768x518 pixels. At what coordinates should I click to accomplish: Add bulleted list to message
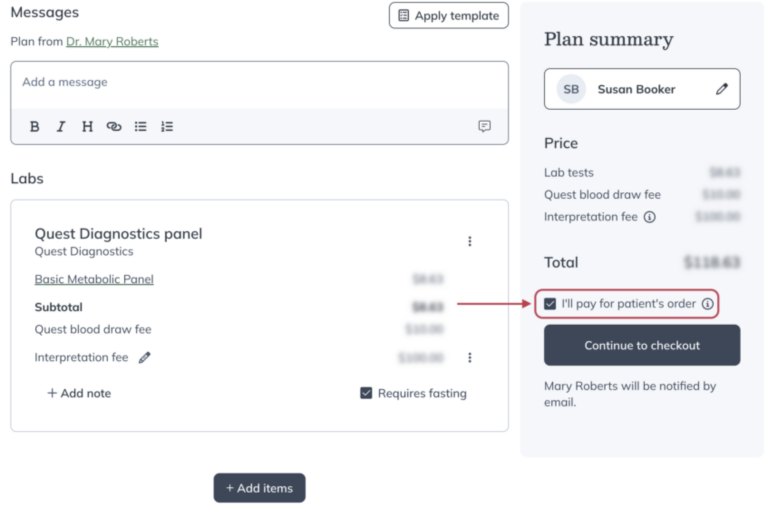[x=141, y=127]
